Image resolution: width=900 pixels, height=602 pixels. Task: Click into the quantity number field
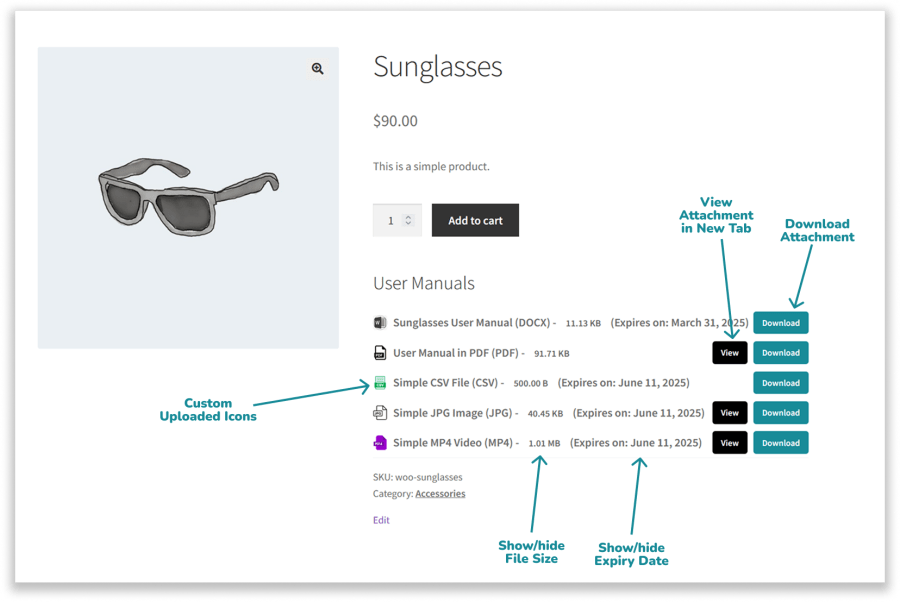tap(390, 221)
